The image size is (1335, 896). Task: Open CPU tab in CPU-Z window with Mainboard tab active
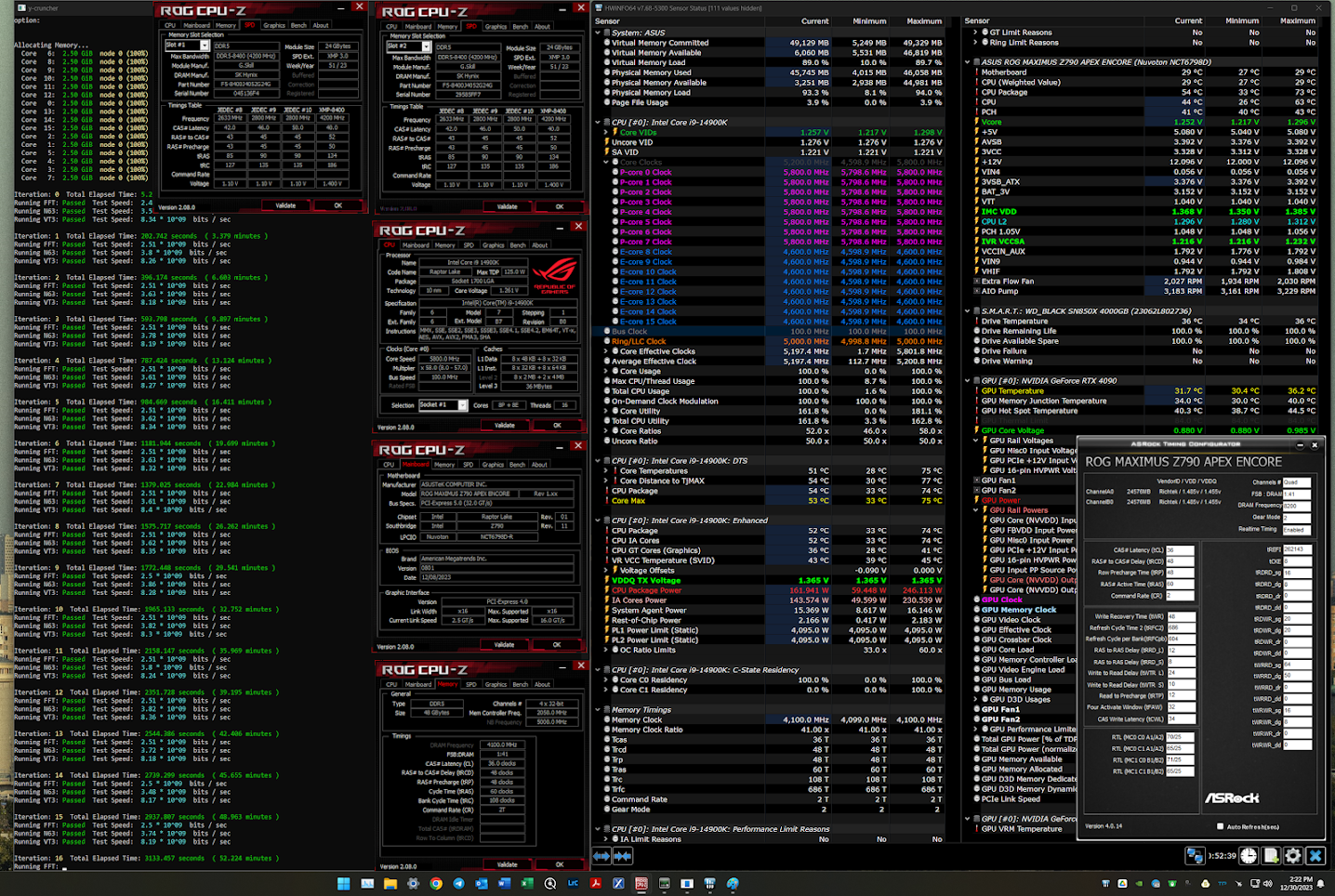click(x=390, y=465)
